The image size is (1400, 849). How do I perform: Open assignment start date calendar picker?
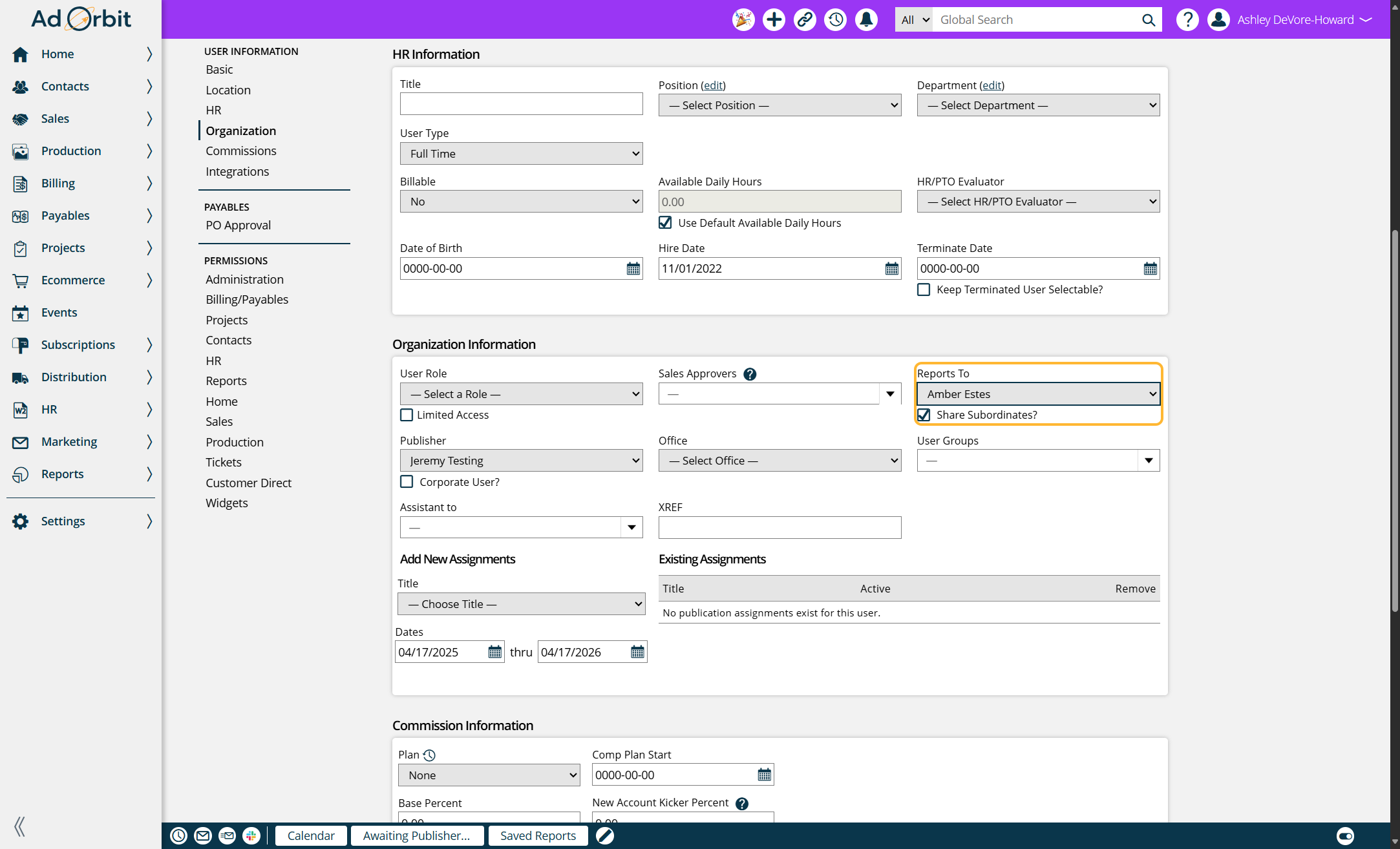tap(494, 652)
